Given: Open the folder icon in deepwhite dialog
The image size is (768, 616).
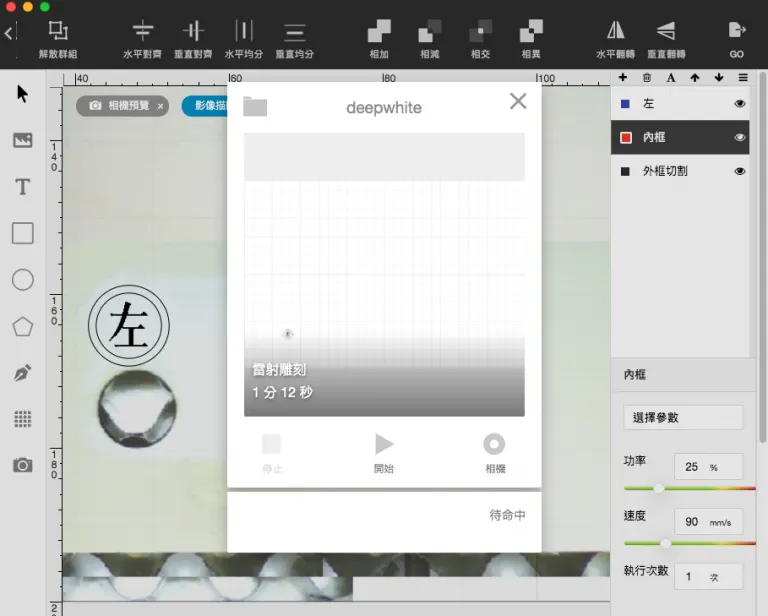Looking at the screenshot, I should click(255, 106).
